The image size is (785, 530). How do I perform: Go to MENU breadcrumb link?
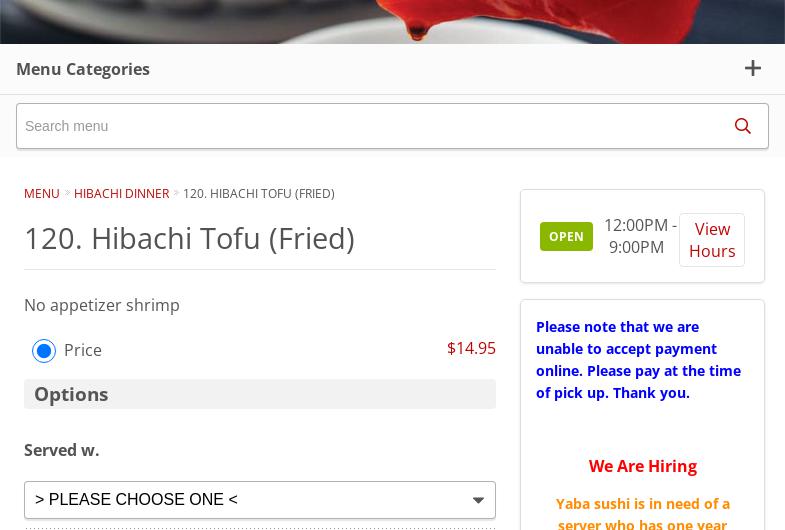pyautogui.click(x=41, y=193)
